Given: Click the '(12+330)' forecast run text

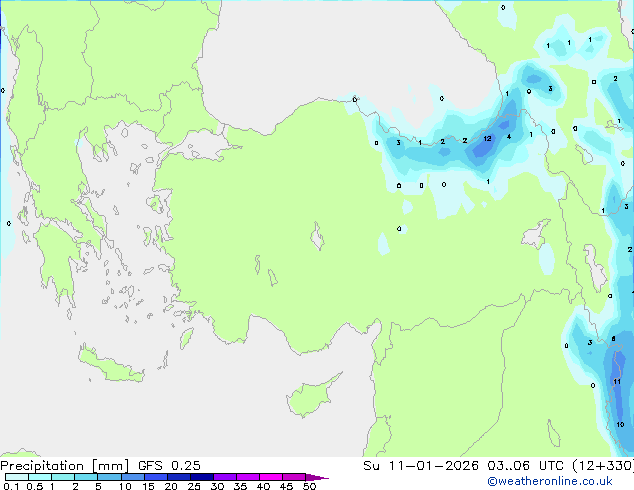Looking at the screenshot, I should click(x=602, y=466).
